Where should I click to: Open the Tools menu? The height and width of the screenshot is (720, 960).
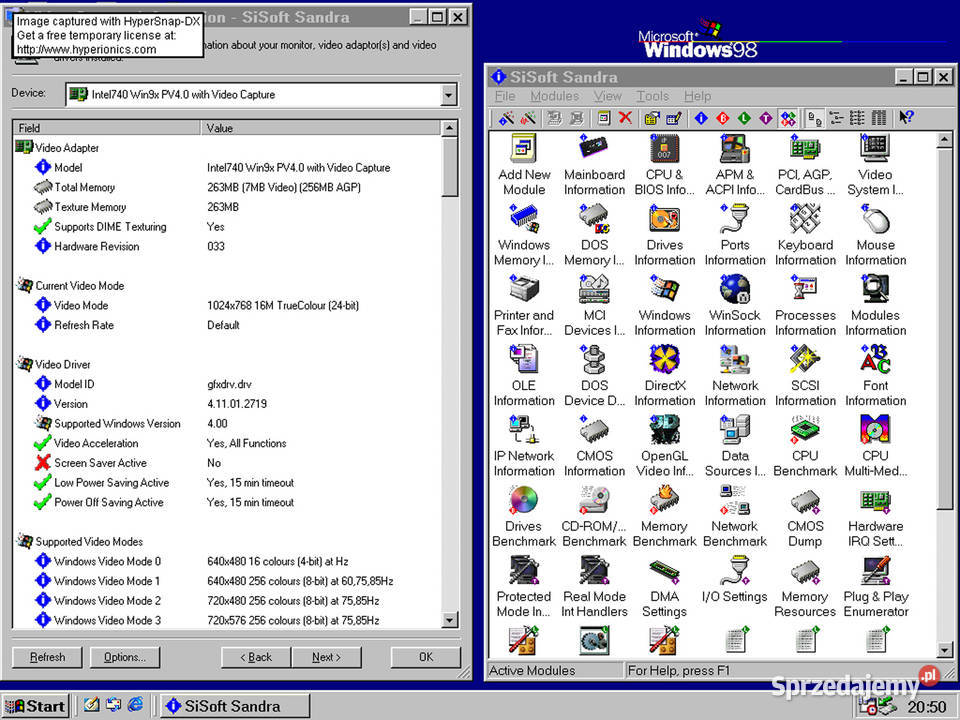pyautogui.click(x=652, y=96)
